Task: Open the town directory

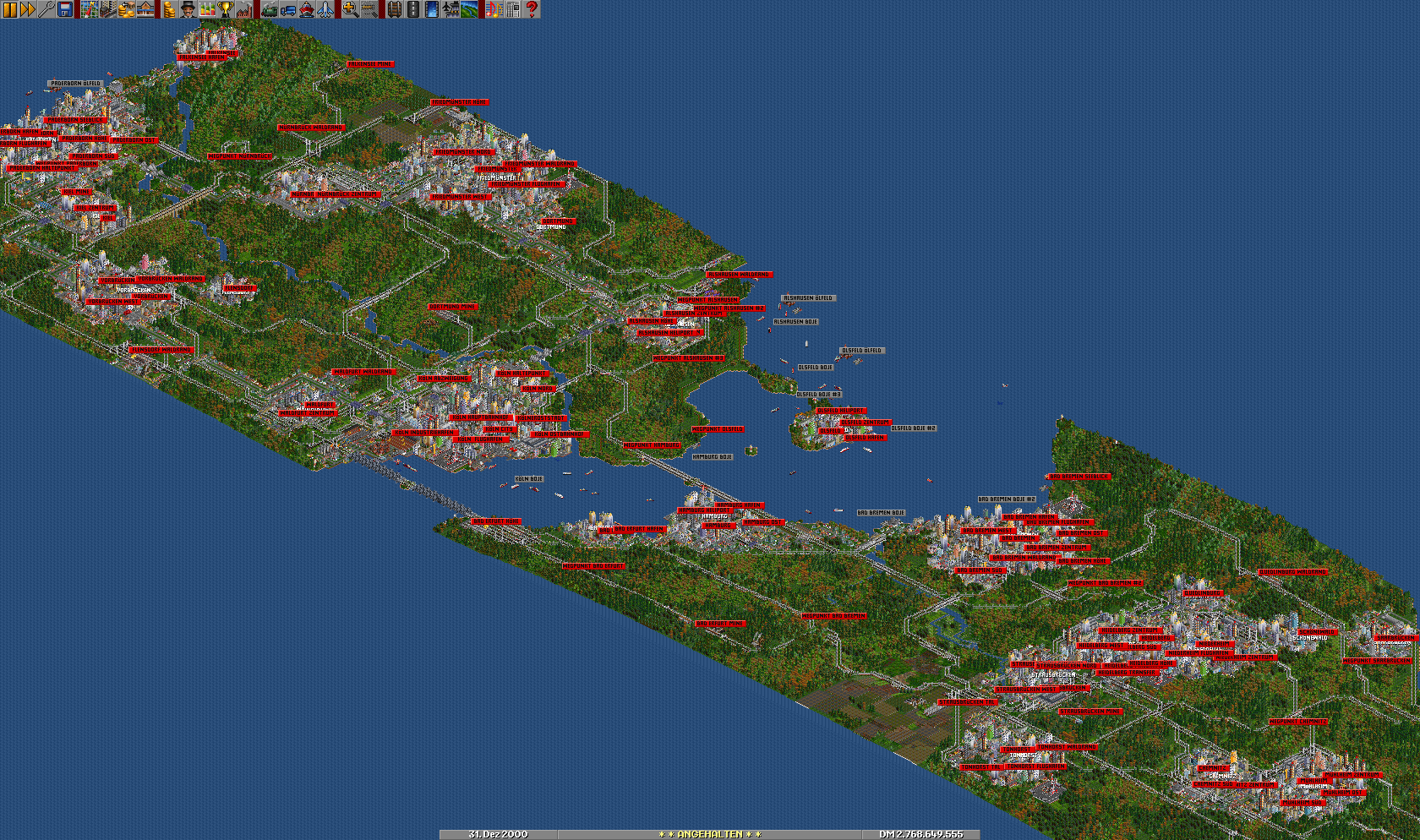Action: point(107,9)
